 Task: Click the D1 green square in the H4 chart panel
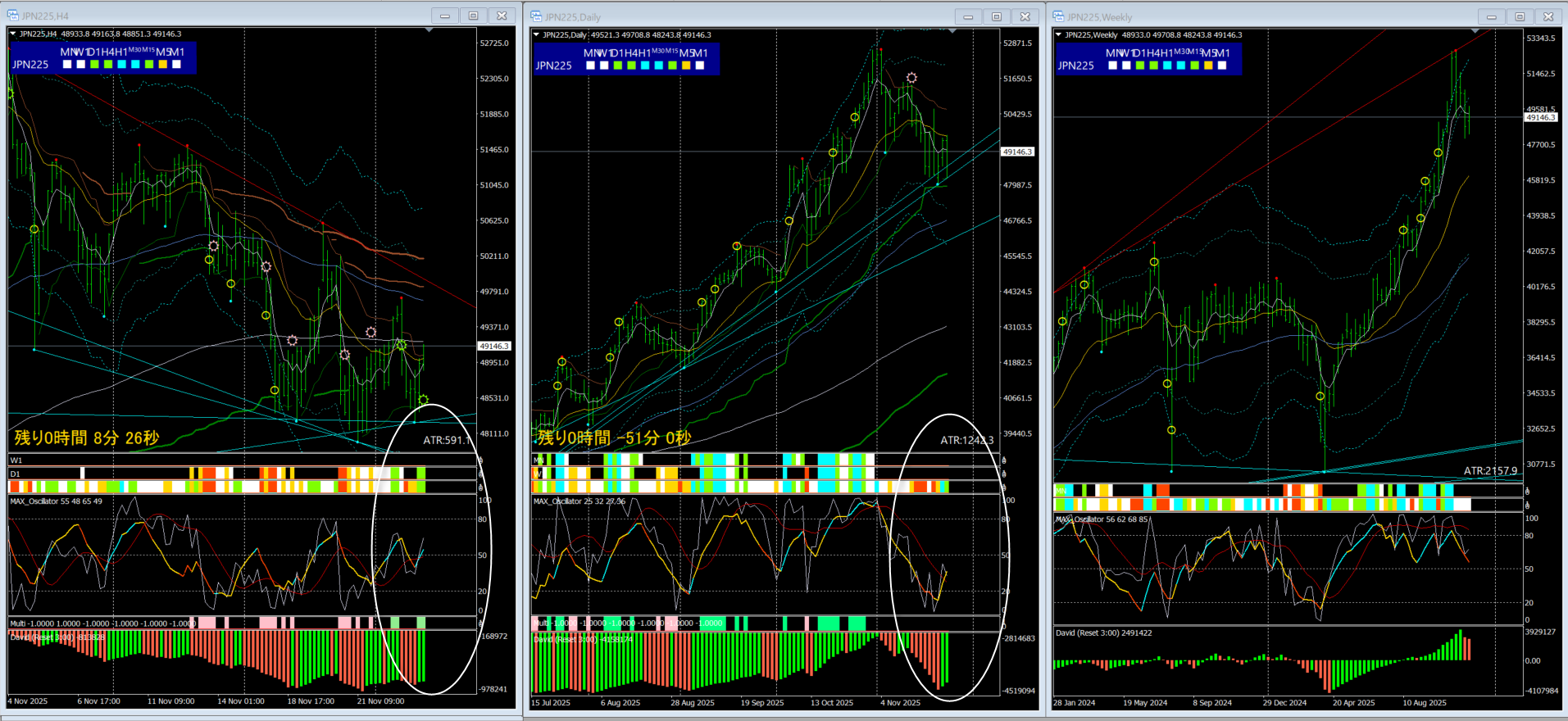click(x=94, y=64)
